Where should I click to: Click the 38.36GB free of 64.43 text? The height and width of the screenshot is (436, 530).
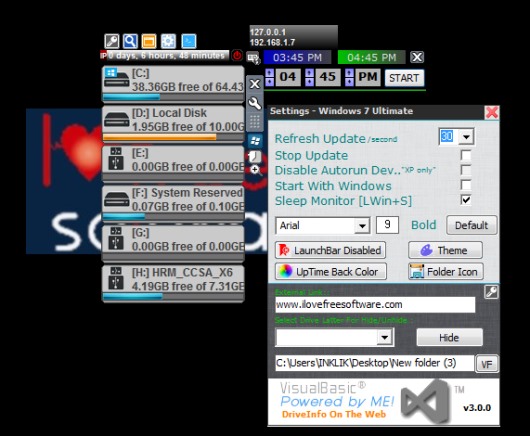click(188, 87)
